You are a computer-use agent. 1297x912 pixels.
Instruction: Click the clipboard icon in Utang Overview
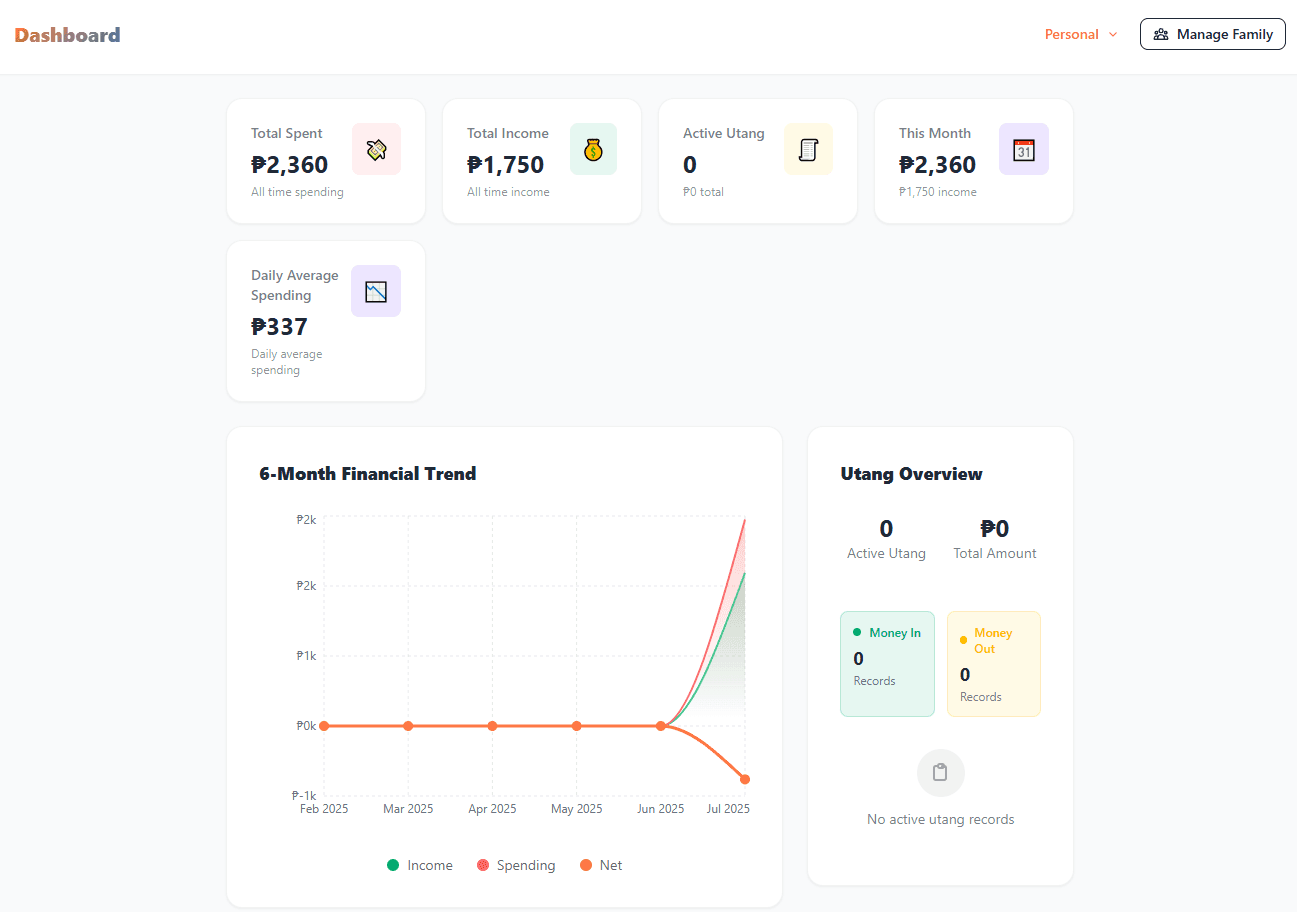939,772
